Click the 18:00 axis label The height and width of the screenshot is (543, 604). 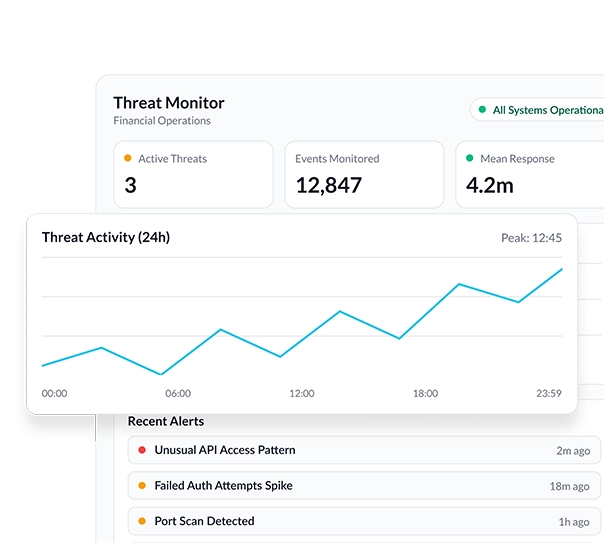(425, 393)
